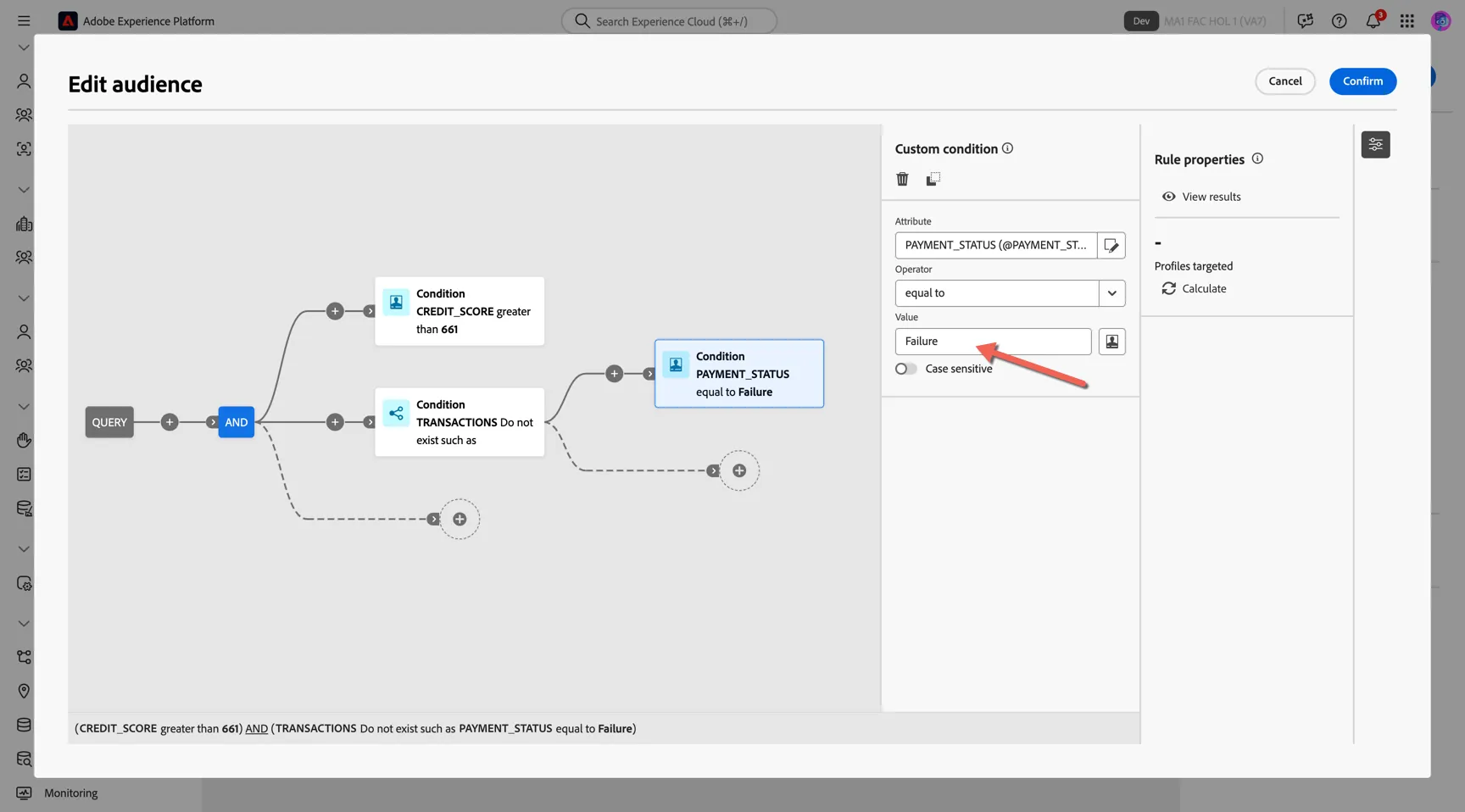Open hamburger navigation menu
1465x812 pixels.
tap(24, 21)
